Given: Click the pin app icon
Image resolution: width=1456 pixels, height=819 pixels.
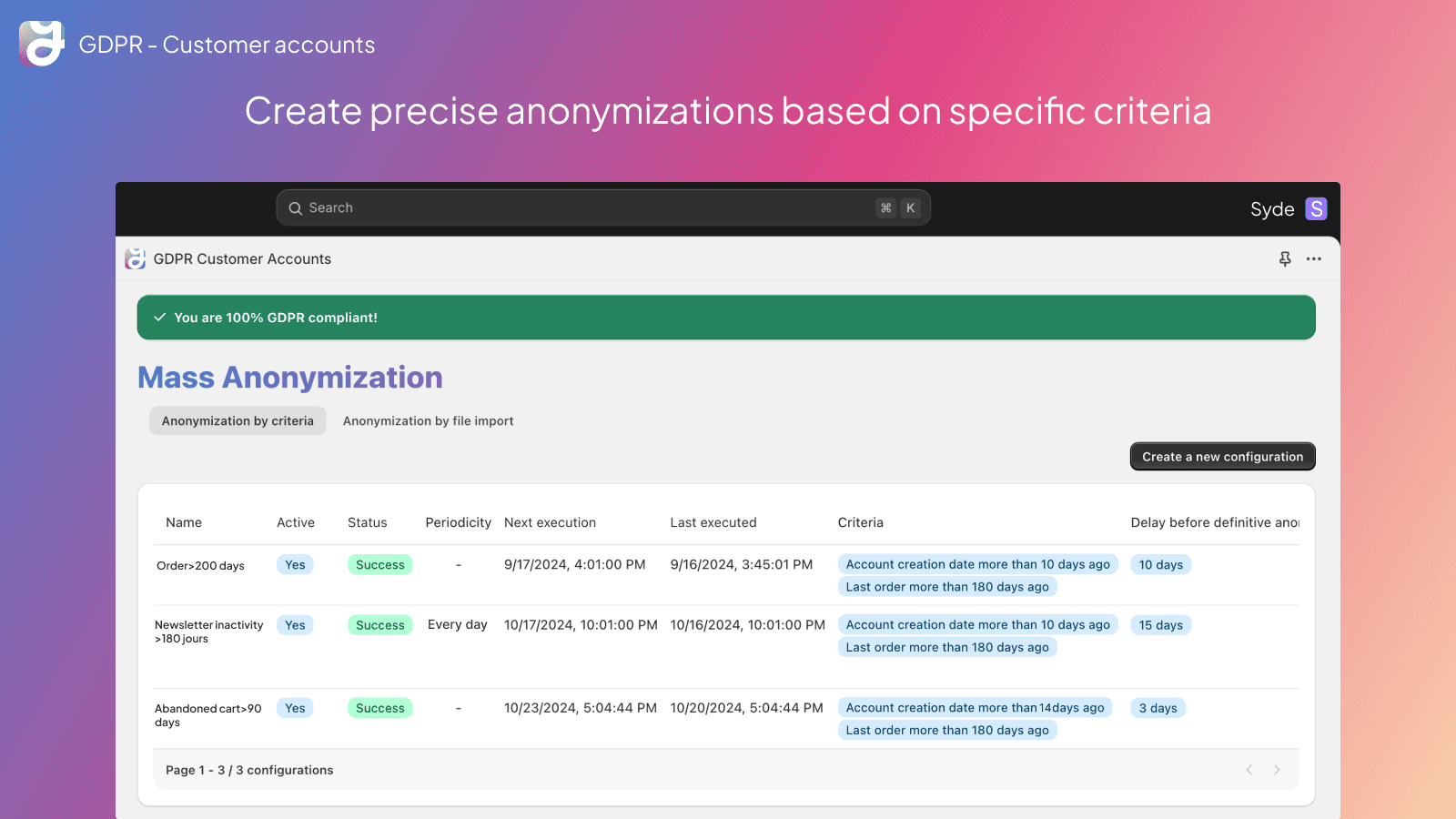Looking at the screenshot, I should [x=1285, y=259].
